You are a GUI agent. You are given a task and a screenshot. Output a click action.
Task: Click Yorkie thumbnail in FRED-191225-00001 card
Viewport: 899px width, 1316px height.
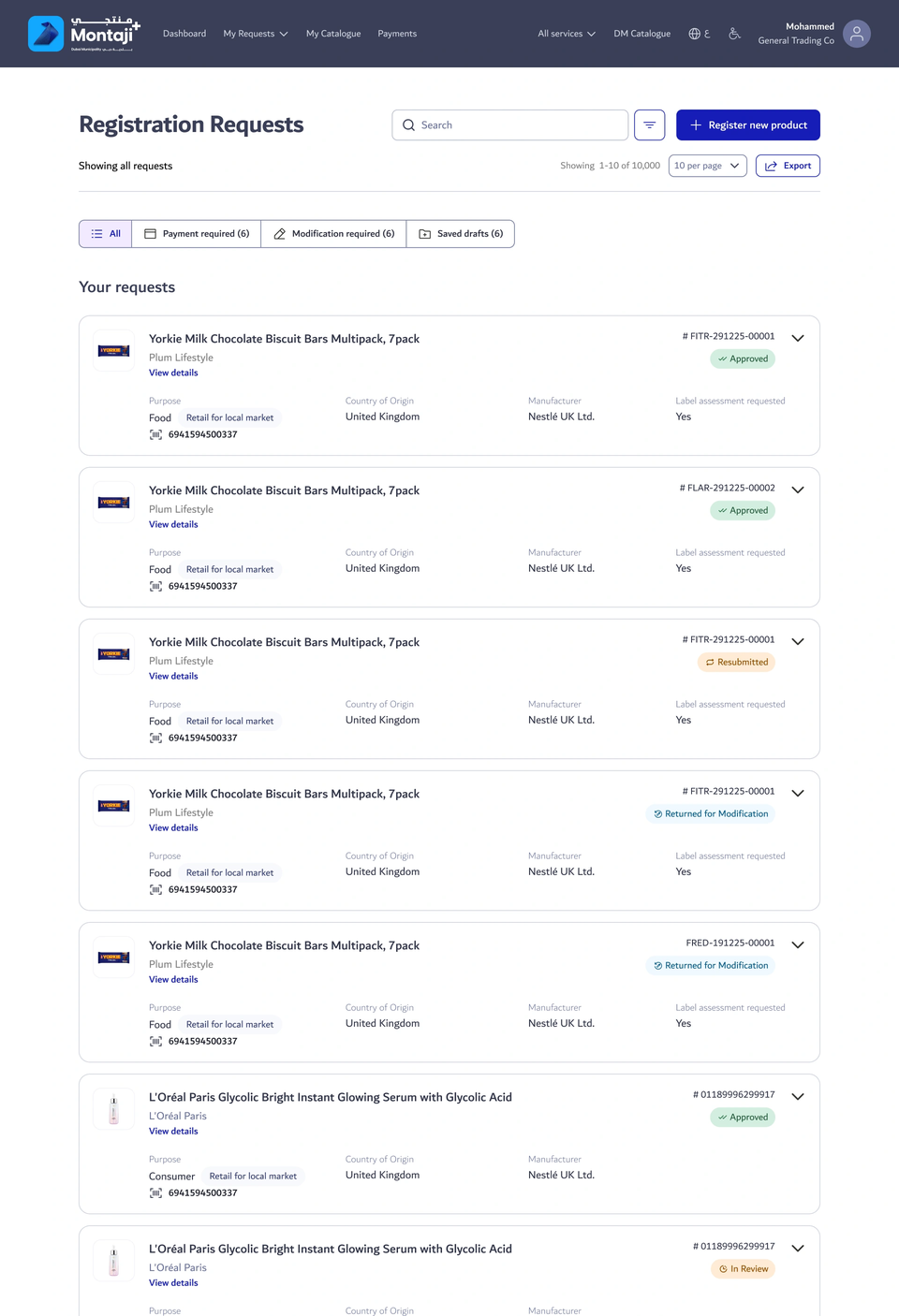point(114,958)
